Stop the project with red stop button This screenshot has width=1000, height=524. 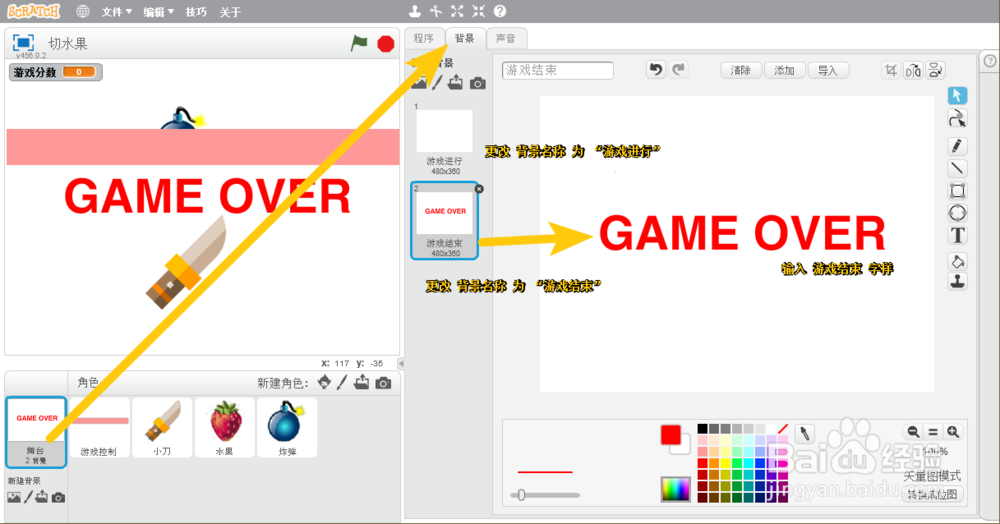click(386, 43)
